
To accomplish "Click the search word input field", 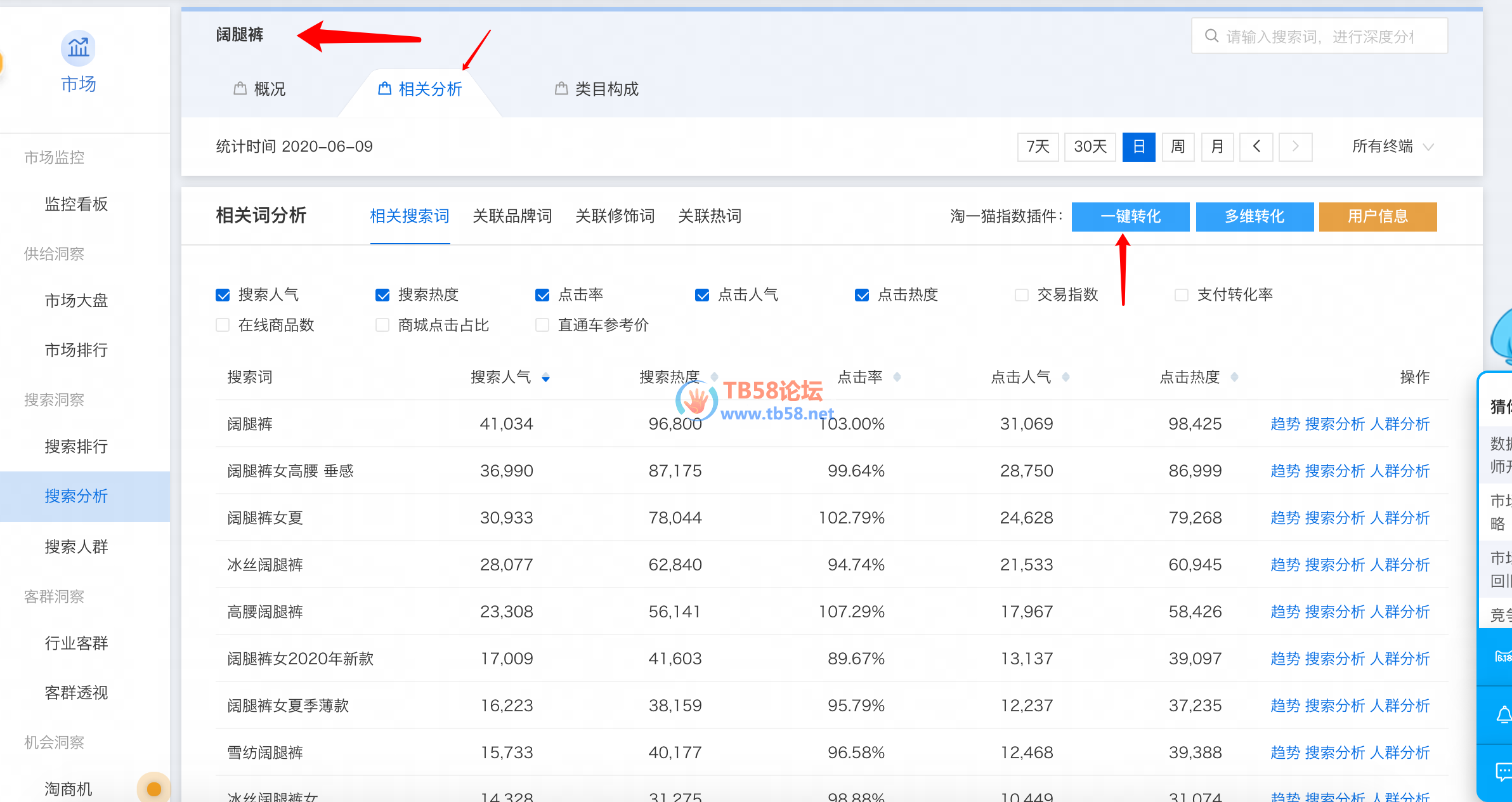I will click(x=1319, y=36).
